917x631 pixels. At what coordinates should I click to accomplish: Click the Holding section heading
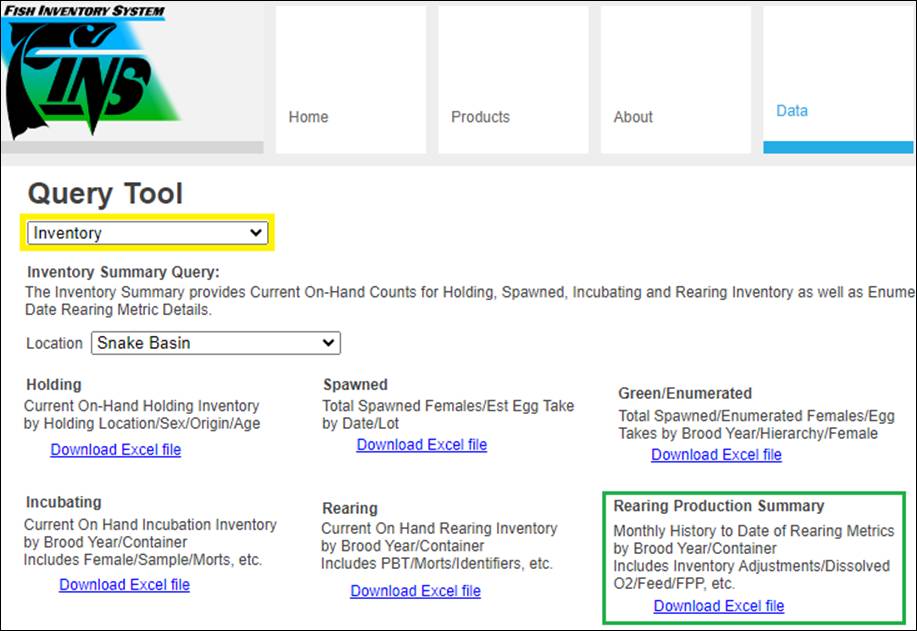(53, 385)
